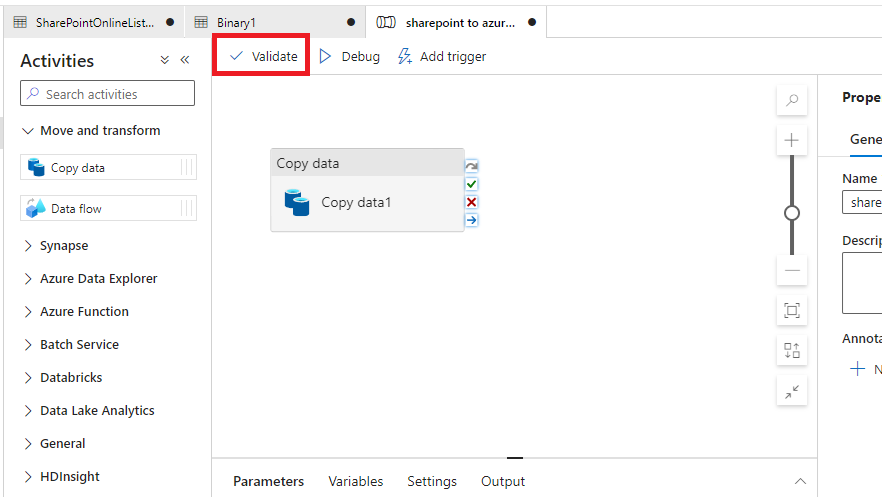Click red failure output connector

pyautogui.click(x=471, y=202)
